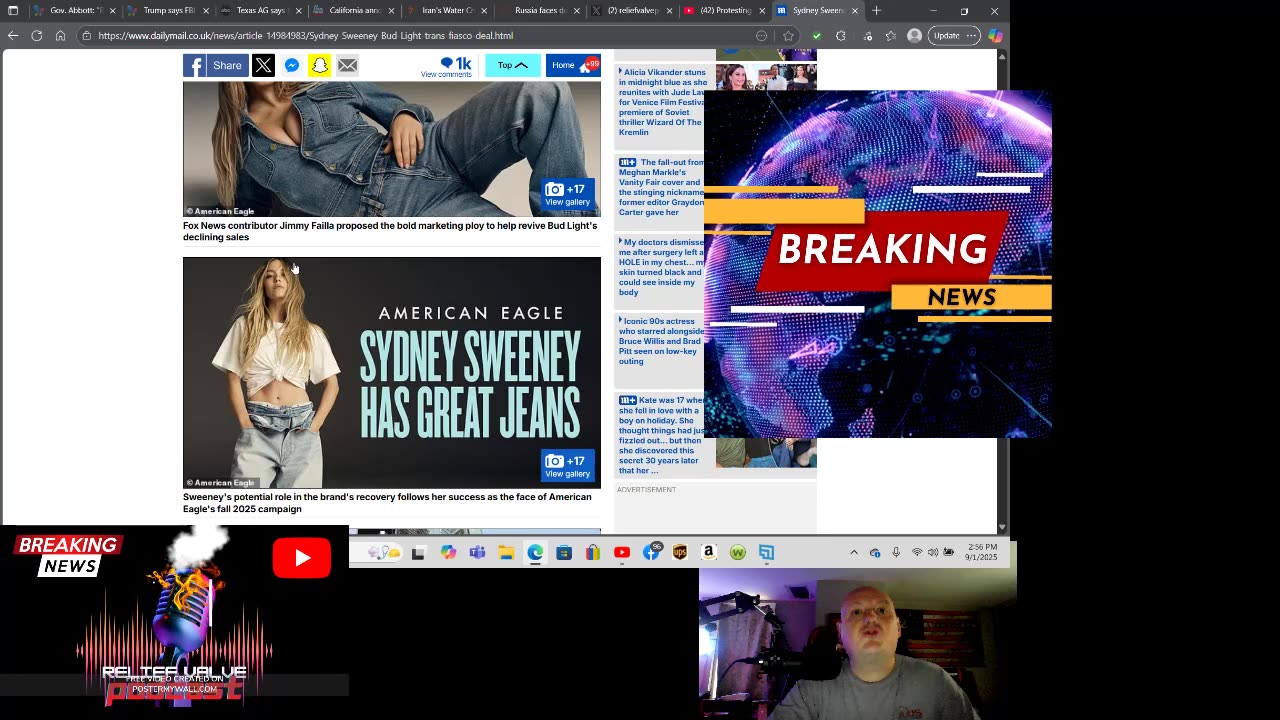The height and width of the screenshot is (720, 1280).
Task: Open tab actions menu at top-left
Action: (13, 11)
